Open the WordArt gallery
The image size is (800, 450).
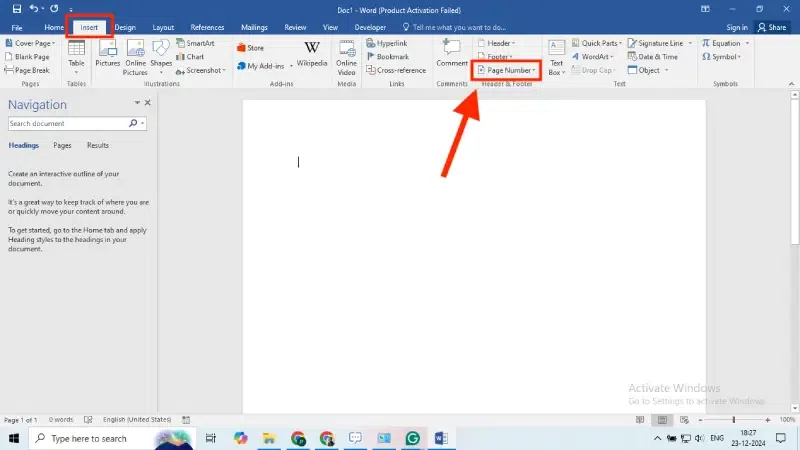point(593,57)
